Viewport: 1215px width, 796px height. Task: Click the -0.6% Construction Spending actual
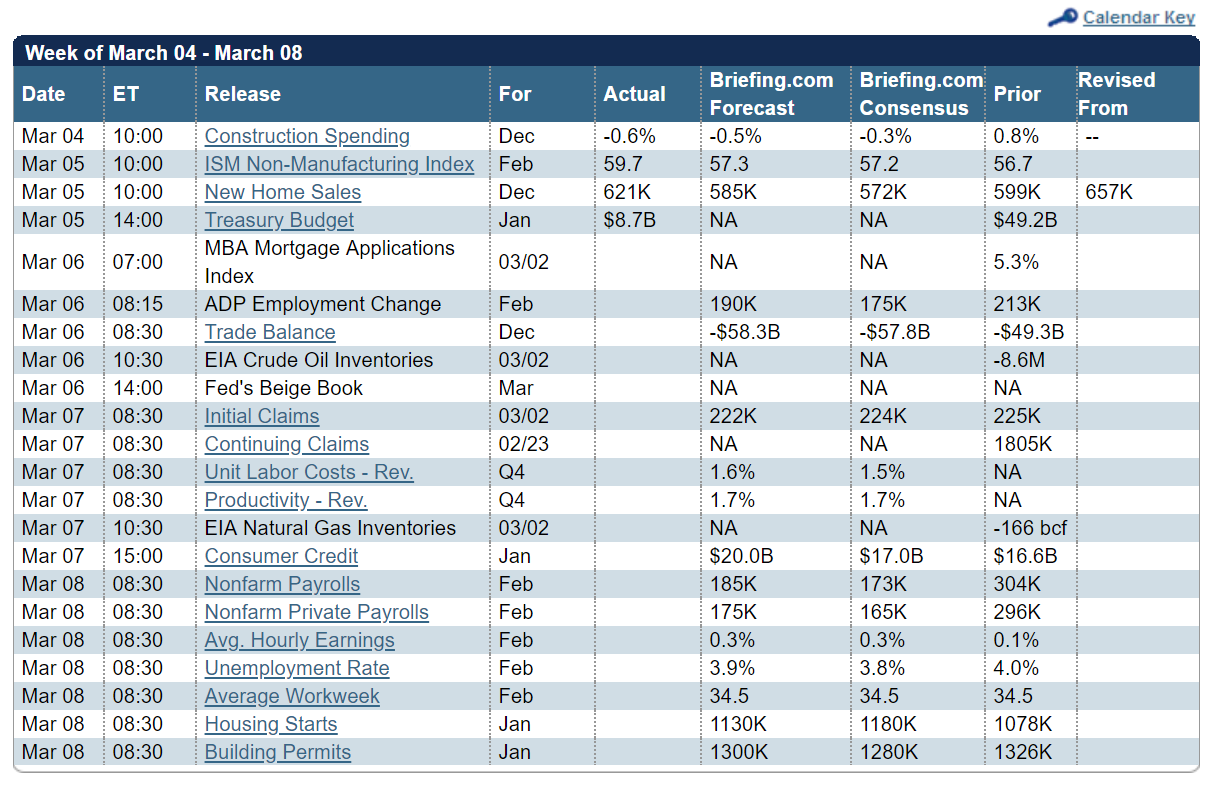click(630, 136)
